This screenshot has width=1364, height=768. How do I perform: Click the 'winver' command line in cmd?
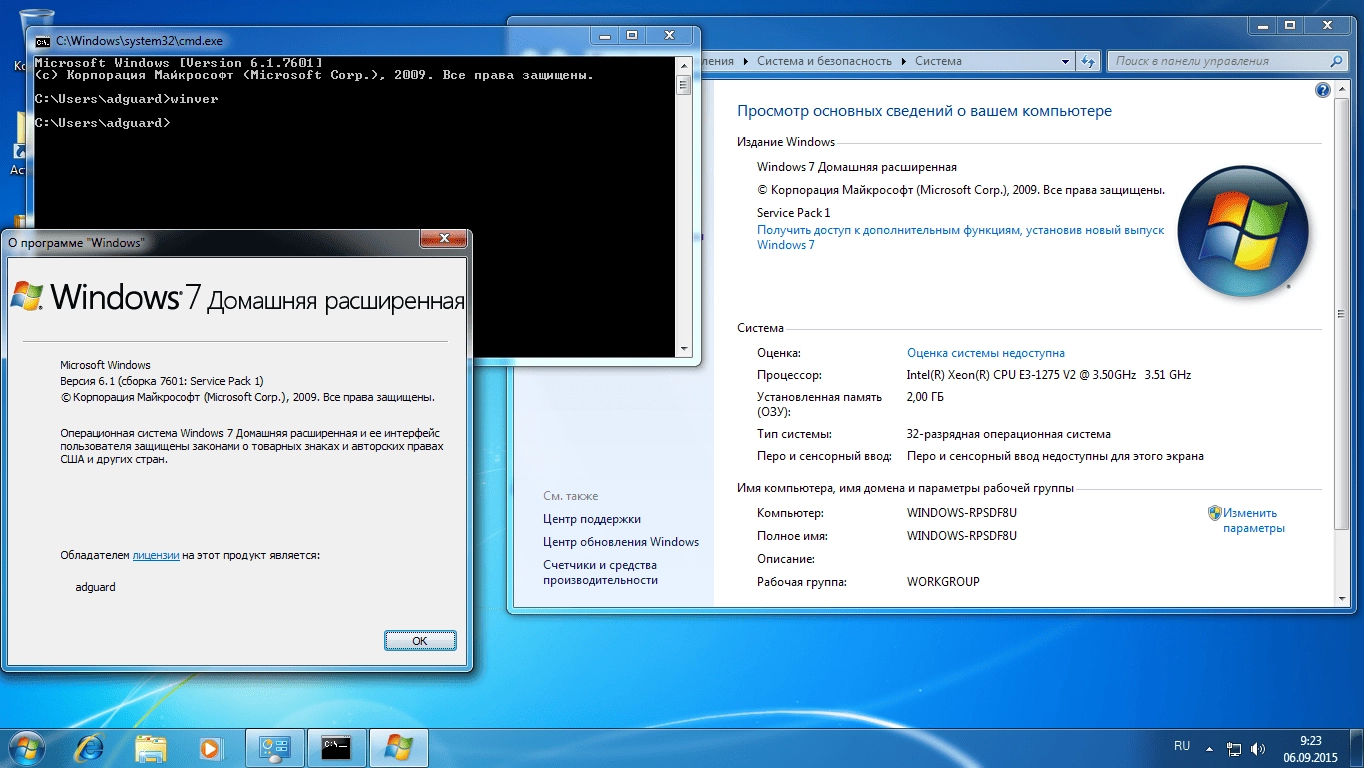pyautogui.click(x=126, y=99)
